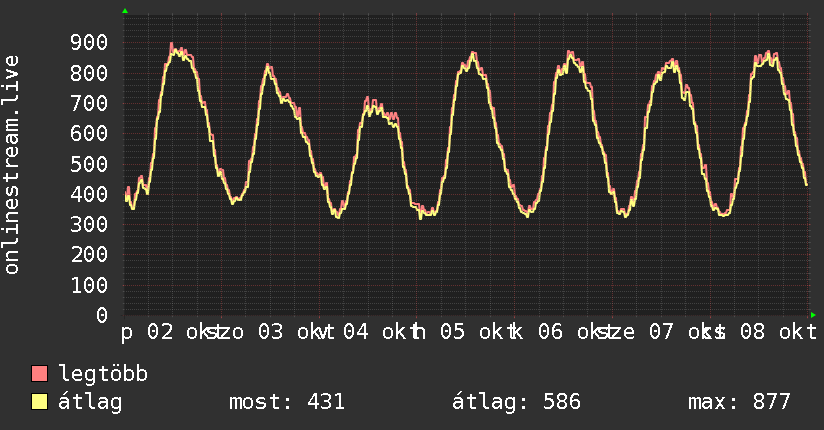
Task: Select the legtöbb legend label
Action: pos(103,373)
